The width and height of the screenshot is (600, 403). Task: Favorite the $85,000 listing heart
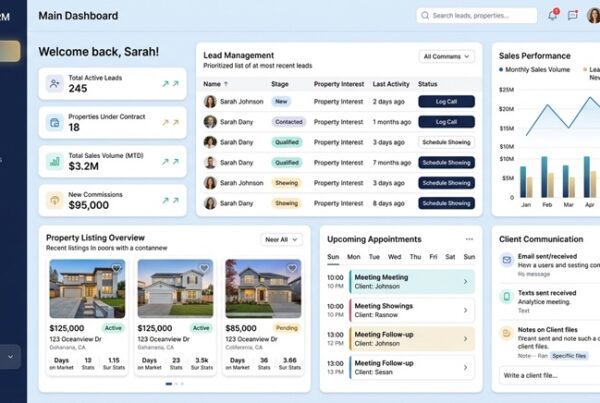click(x=292, y=268)
